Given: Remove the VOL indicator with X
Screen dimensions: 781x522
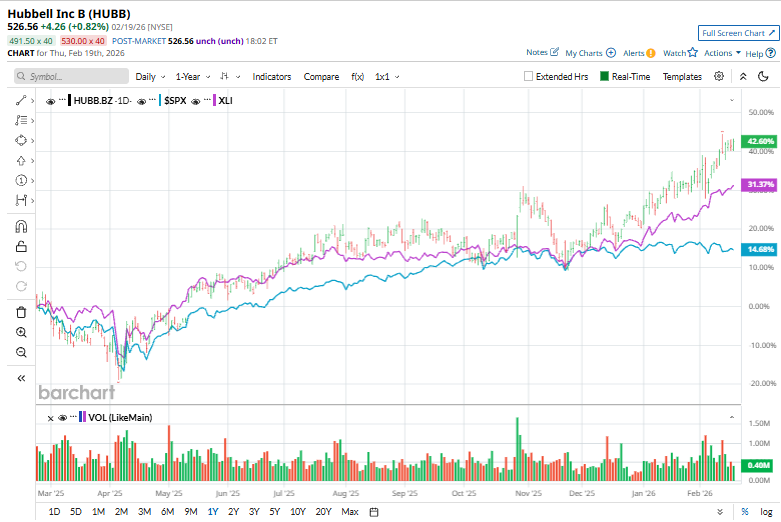Looking at the screenshot, I should click(x=50, y=418).
